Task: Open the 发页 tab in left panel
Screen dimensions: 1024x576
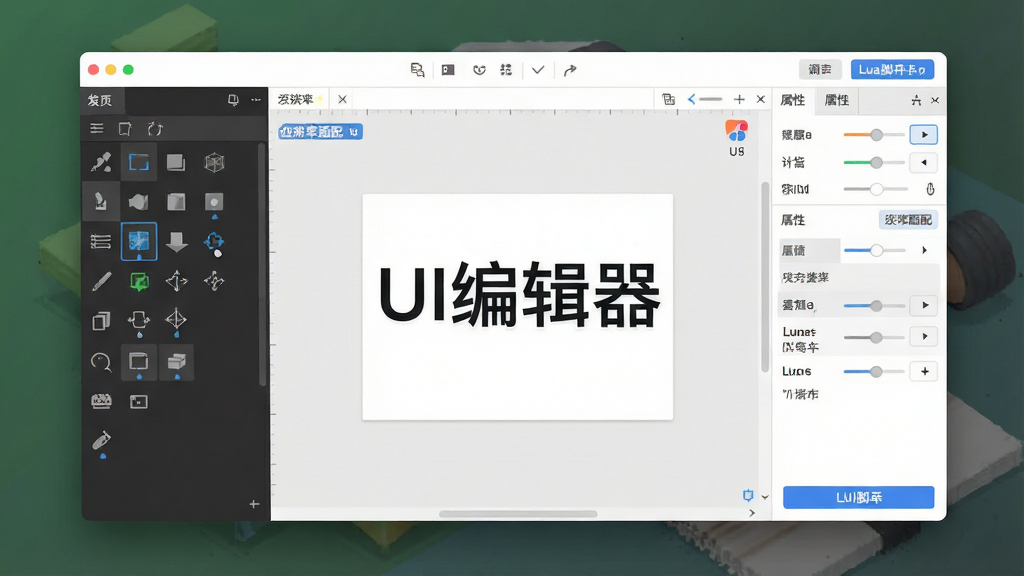Action: [x=100, y=100]
